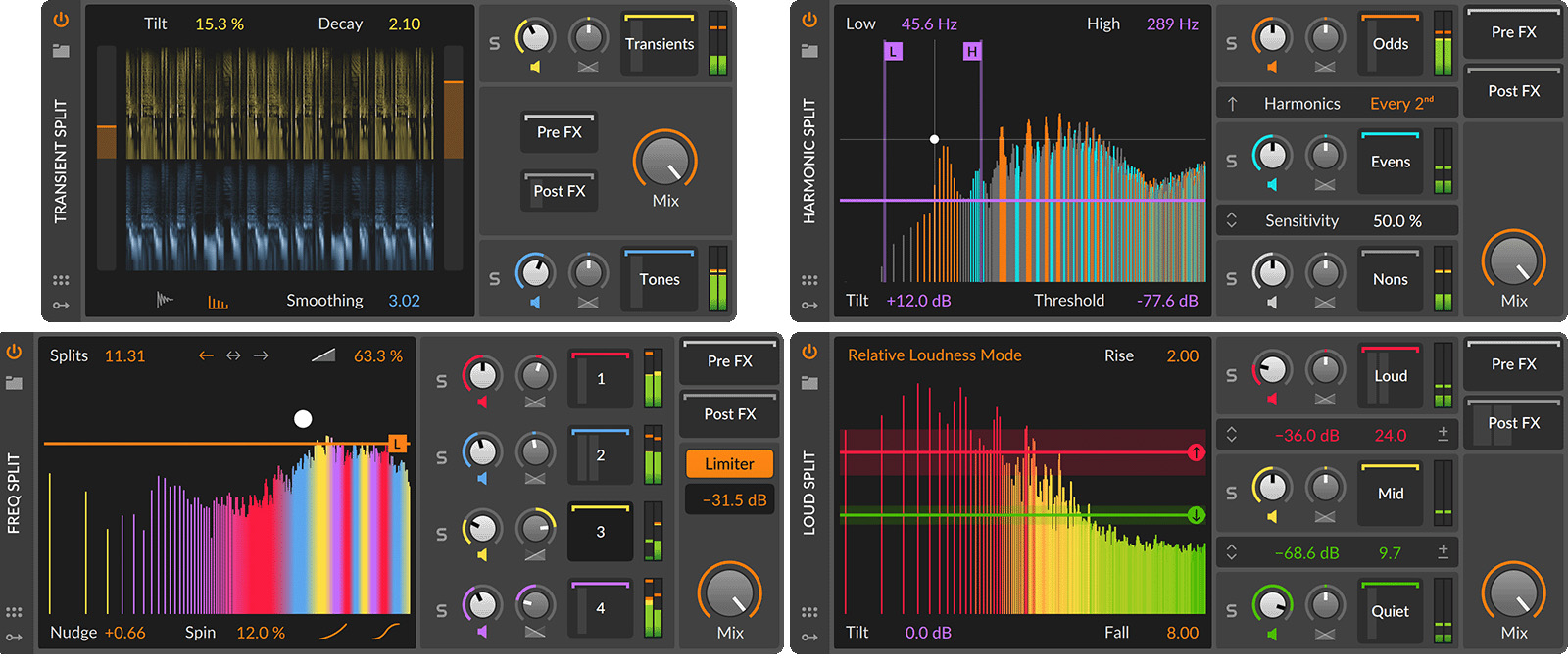Mute the white Nons speaker icon
The height and width of the screenshot is (663, 1568).
[1272, 303]
